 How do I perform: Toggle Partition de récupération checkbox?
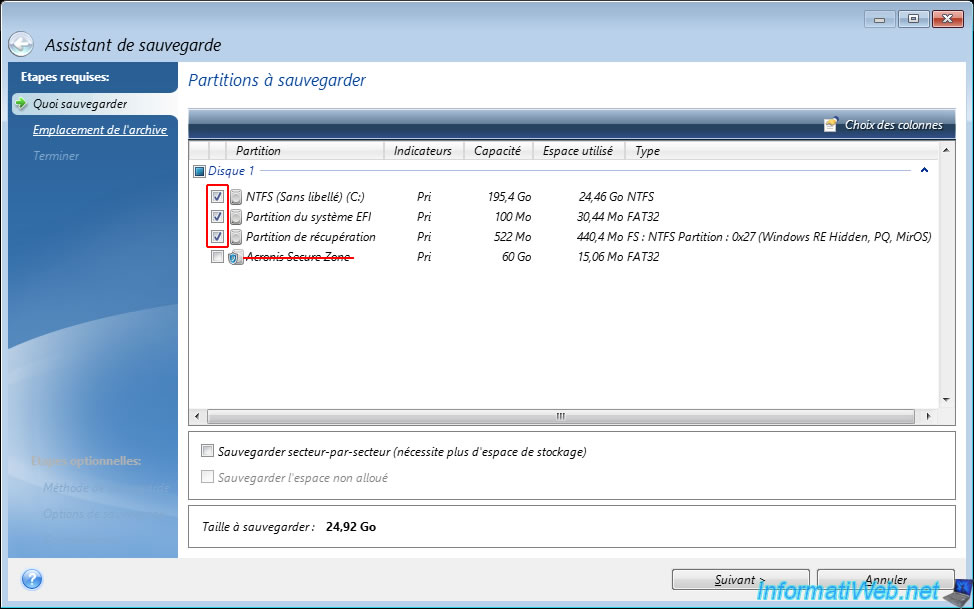[217, 237]
